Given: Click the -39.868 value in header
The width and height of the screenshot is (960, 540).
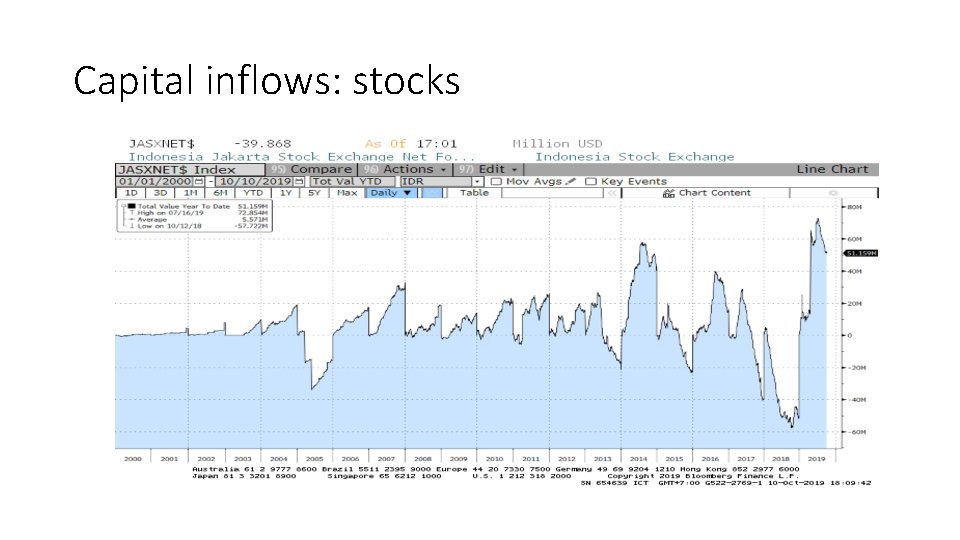Looking at the screenshot, I should tap(262, 144).
